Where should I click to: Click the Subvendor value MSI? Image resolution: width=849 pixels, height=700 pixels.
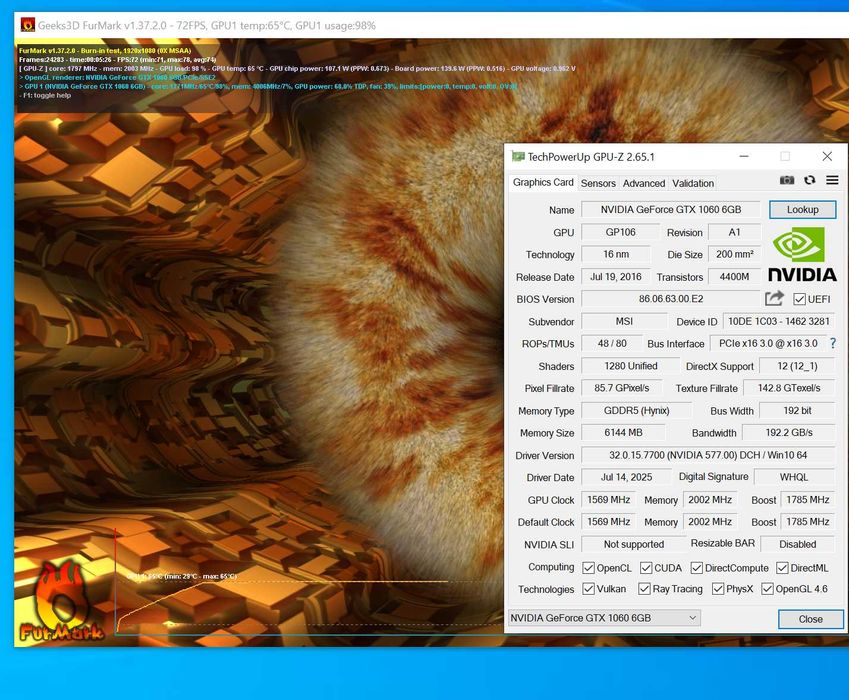(624, 321)
